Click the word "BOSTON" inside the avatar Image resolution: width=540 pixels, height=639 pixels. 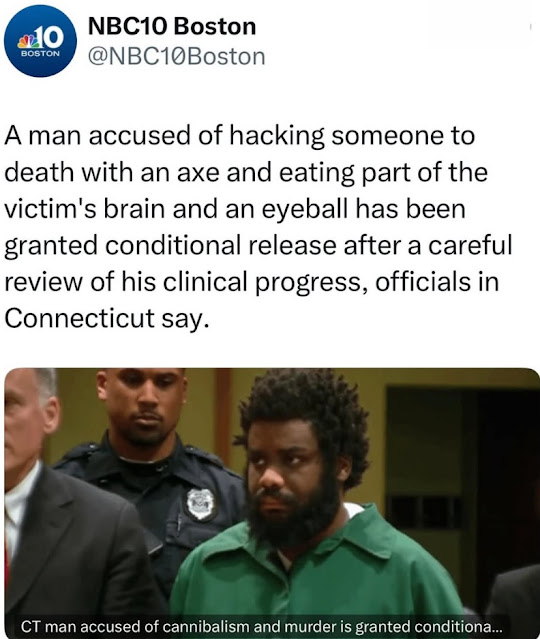[x=40, y=53]
